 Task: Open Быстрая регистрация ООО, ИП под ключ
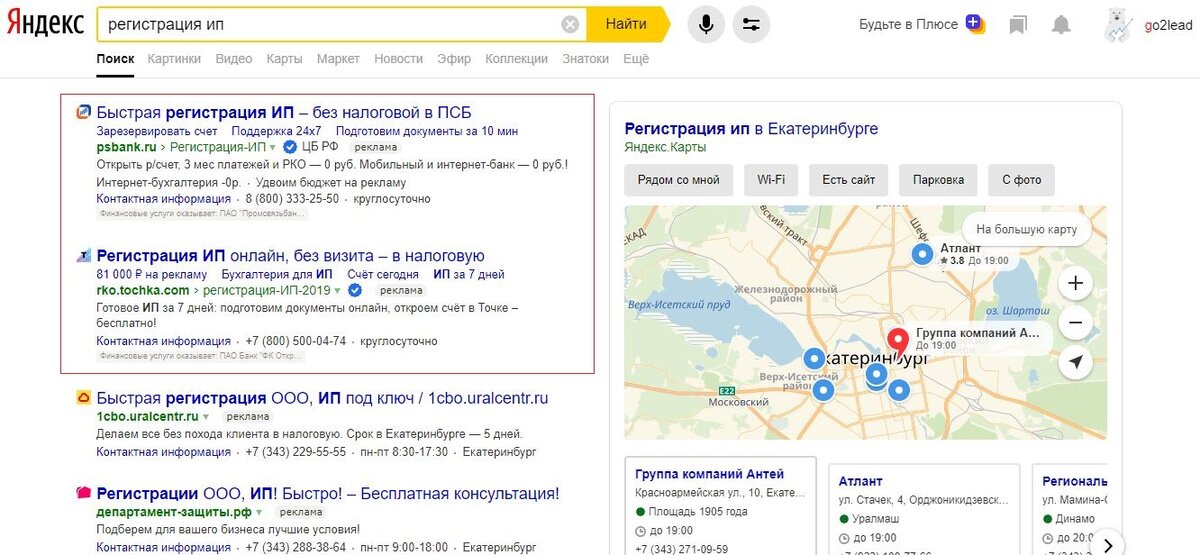[323, 398]
